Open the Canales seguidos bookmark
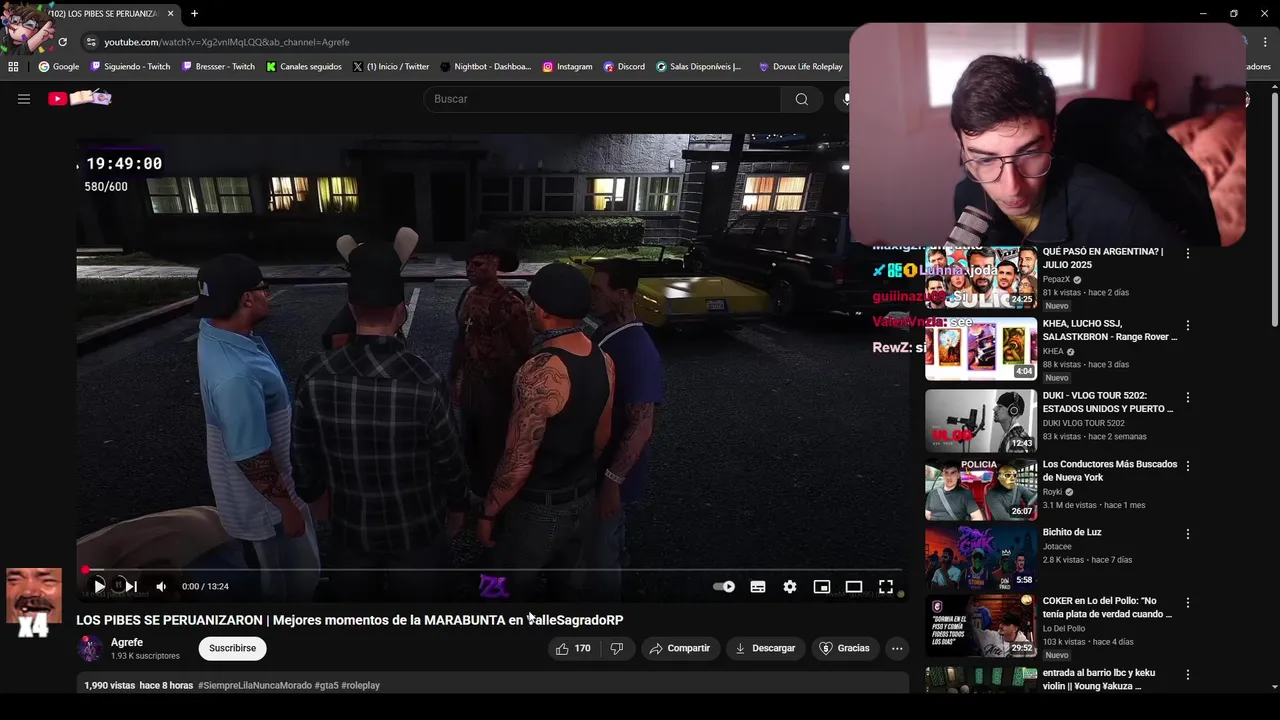1280x720 pixels. 304,67
